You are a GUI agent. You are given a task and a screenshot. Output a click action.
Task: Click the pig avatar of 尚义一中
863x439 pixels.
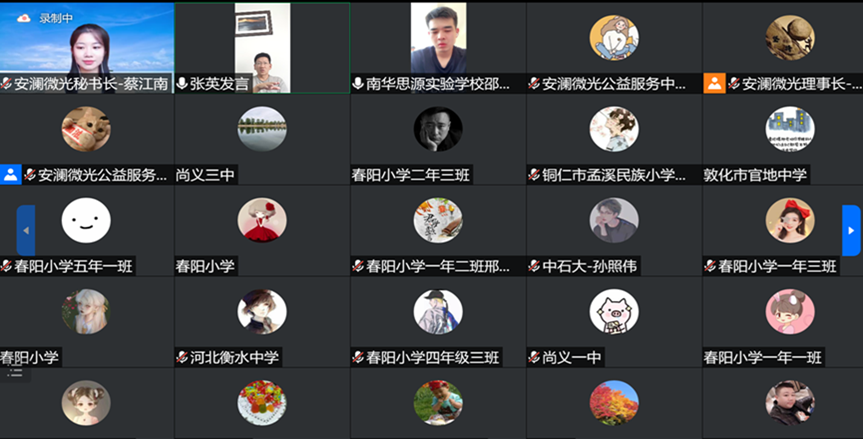(614, 311)
